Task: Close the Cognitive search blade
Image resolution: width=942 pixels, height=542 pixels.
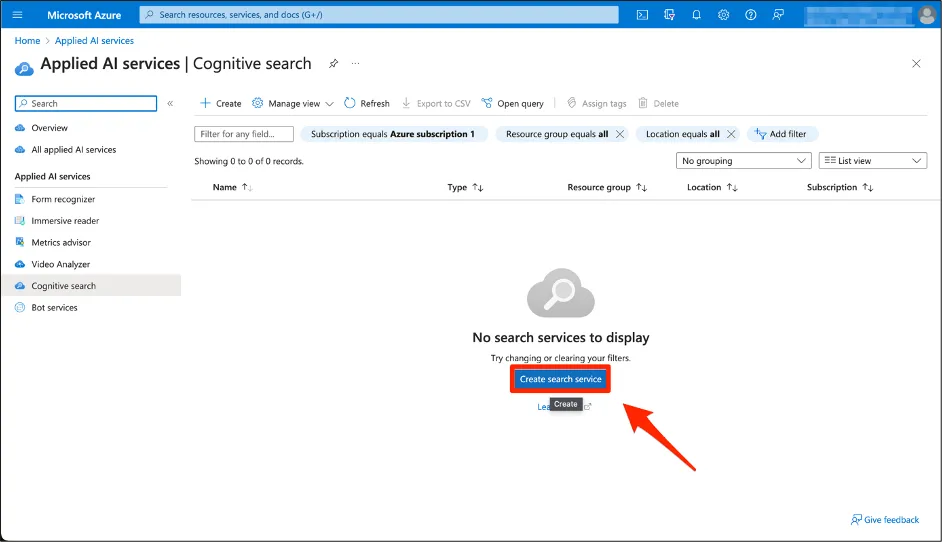Action: pos(916,63)
